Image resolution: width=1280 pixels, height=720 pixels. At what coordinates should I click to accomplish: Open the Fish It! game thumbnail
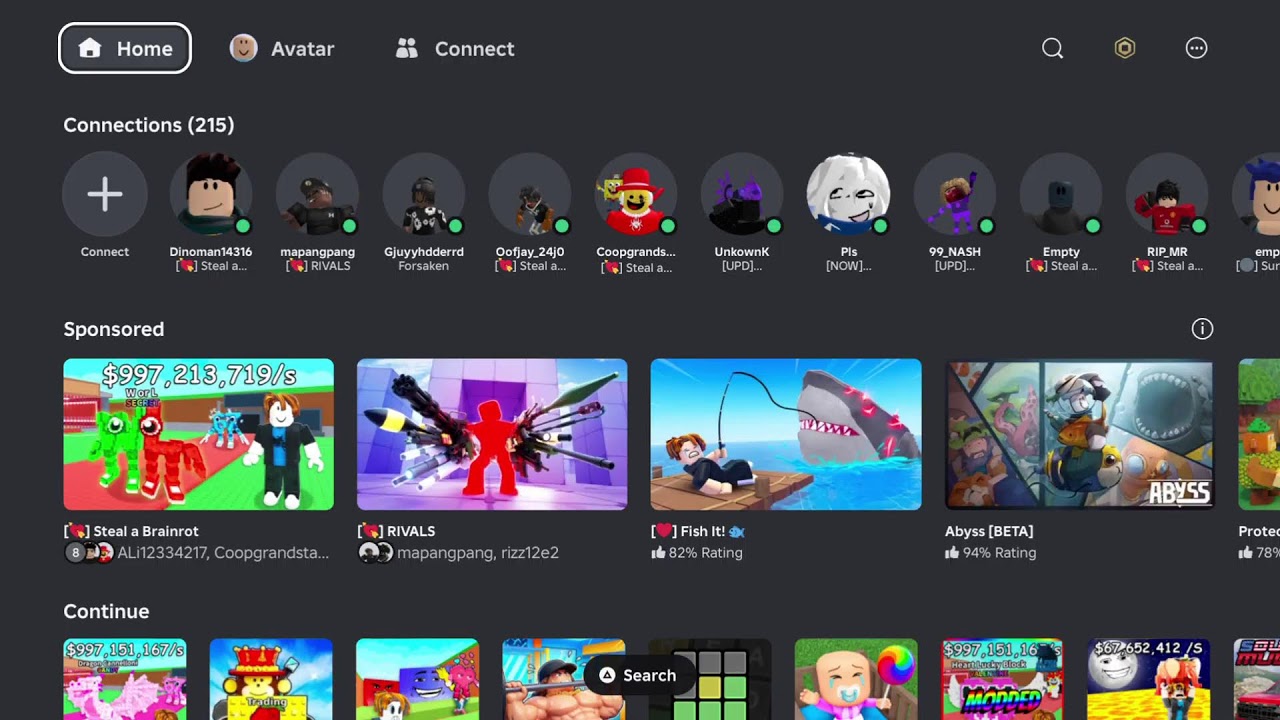coord(786,434)
